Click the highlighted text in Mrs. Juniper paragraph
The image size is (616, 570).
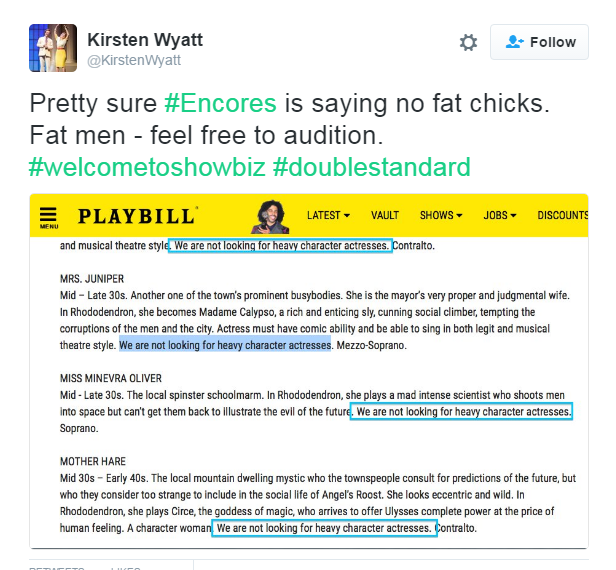click(x=225, y=345)
